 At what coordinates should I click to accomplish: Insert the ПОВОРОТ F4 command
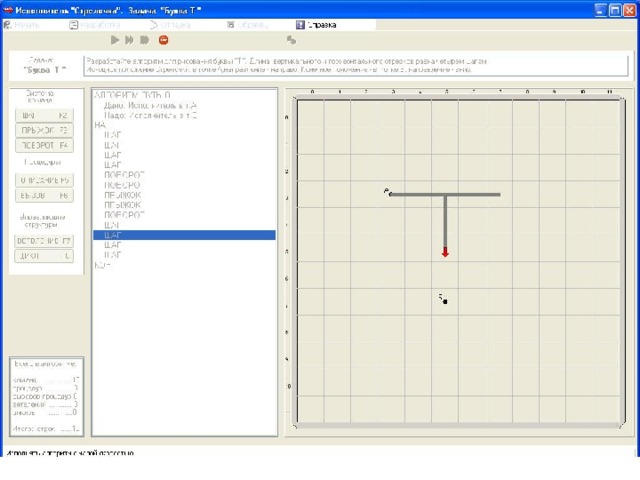(44, 146)
